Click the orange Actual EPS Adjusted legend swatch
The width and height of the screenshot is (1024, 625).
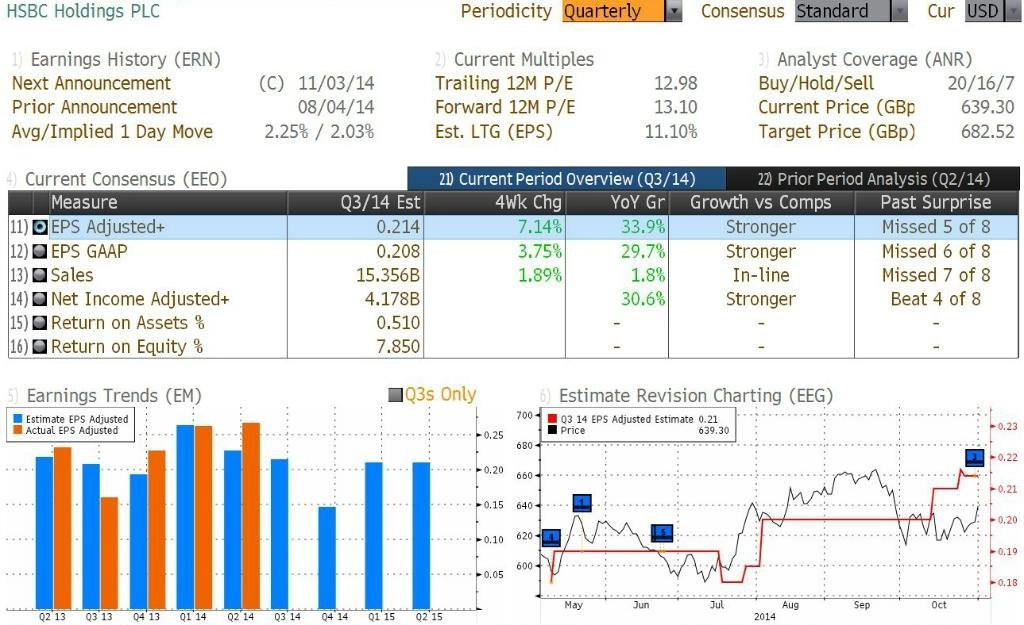[x=18, y=430]
